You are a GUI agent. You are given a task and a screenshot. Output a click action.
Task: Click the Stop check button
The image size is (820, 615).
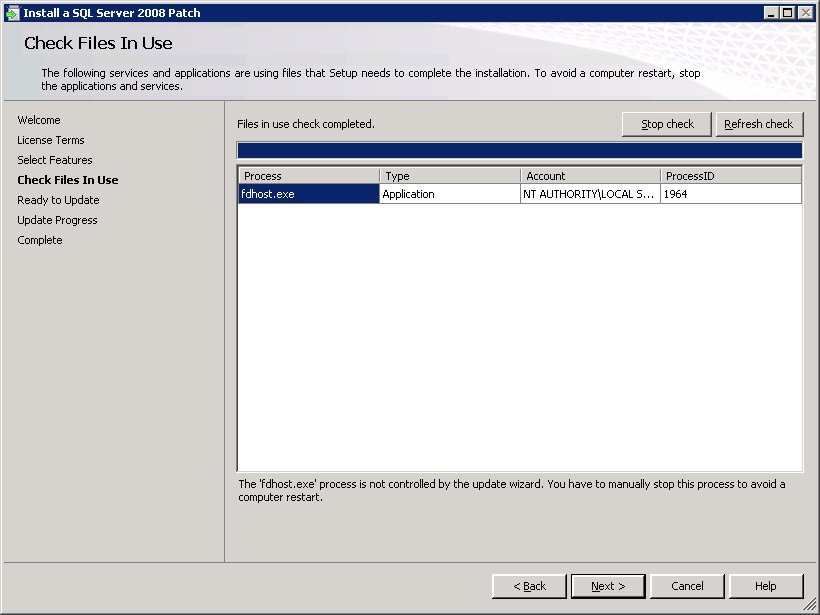point(667,124)
